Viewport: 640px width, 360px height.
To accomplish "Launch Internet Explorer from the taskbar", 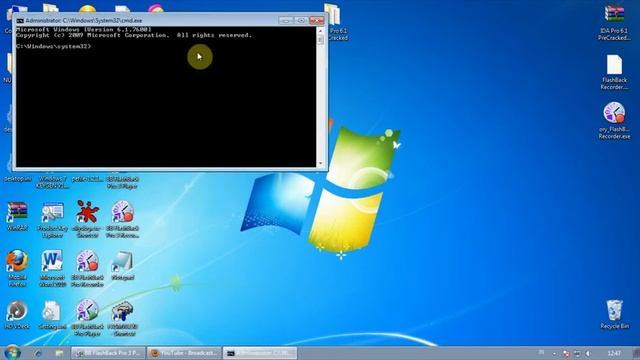I will point(38,353).
